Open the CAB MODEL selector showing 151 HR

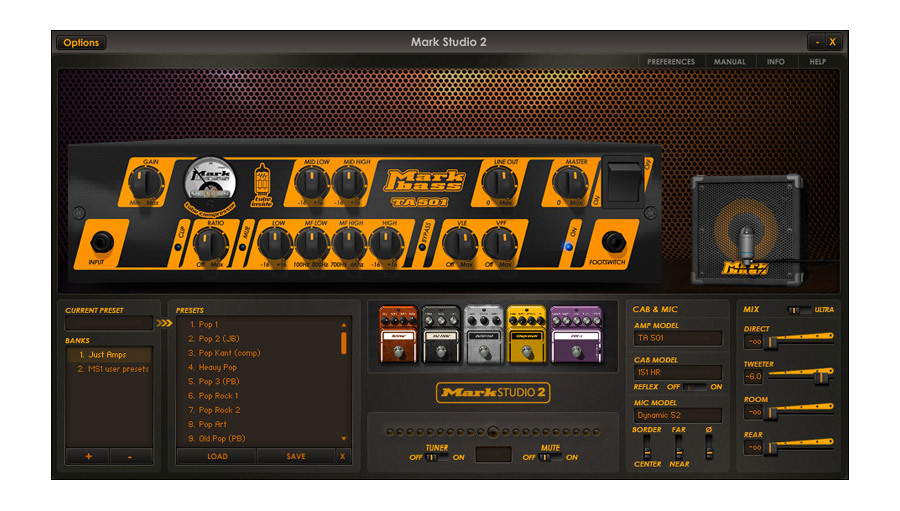677,373
